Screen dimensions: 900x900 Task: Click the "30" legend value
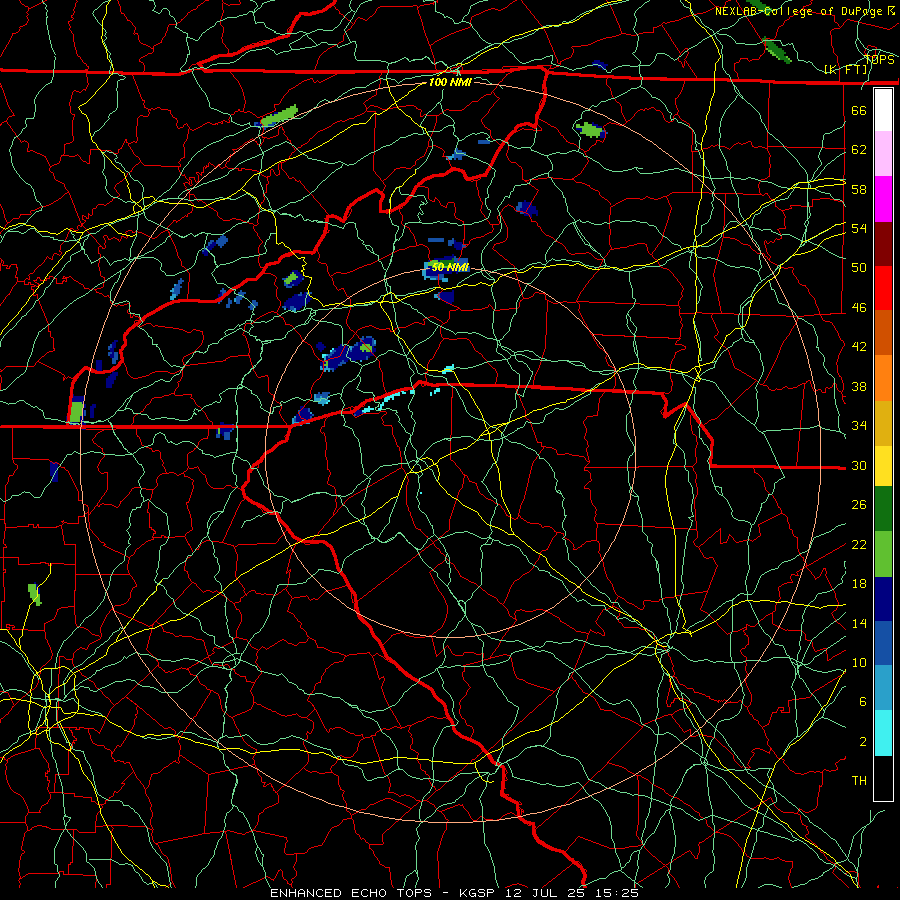(x=859, y=465)
